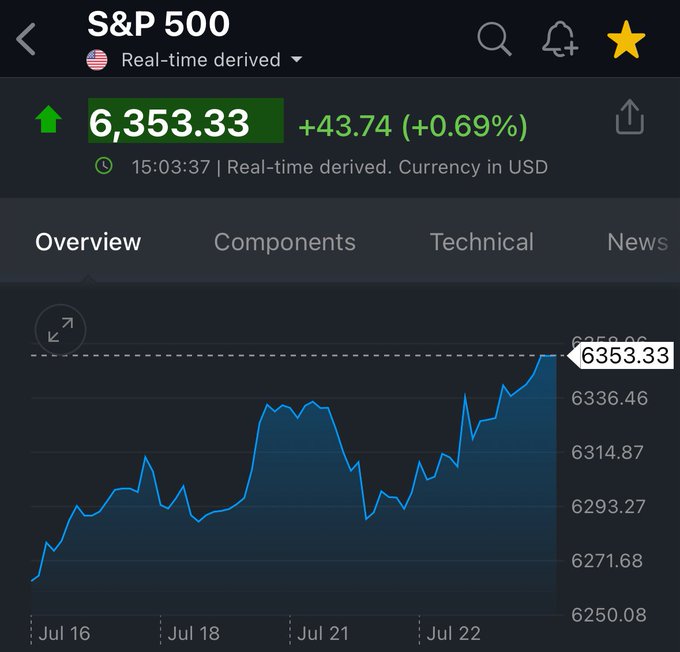The width and height of the screenshot is (680, 652).
Task: Open the Real-time derived dropdown arrow
Action: [296, 60]
